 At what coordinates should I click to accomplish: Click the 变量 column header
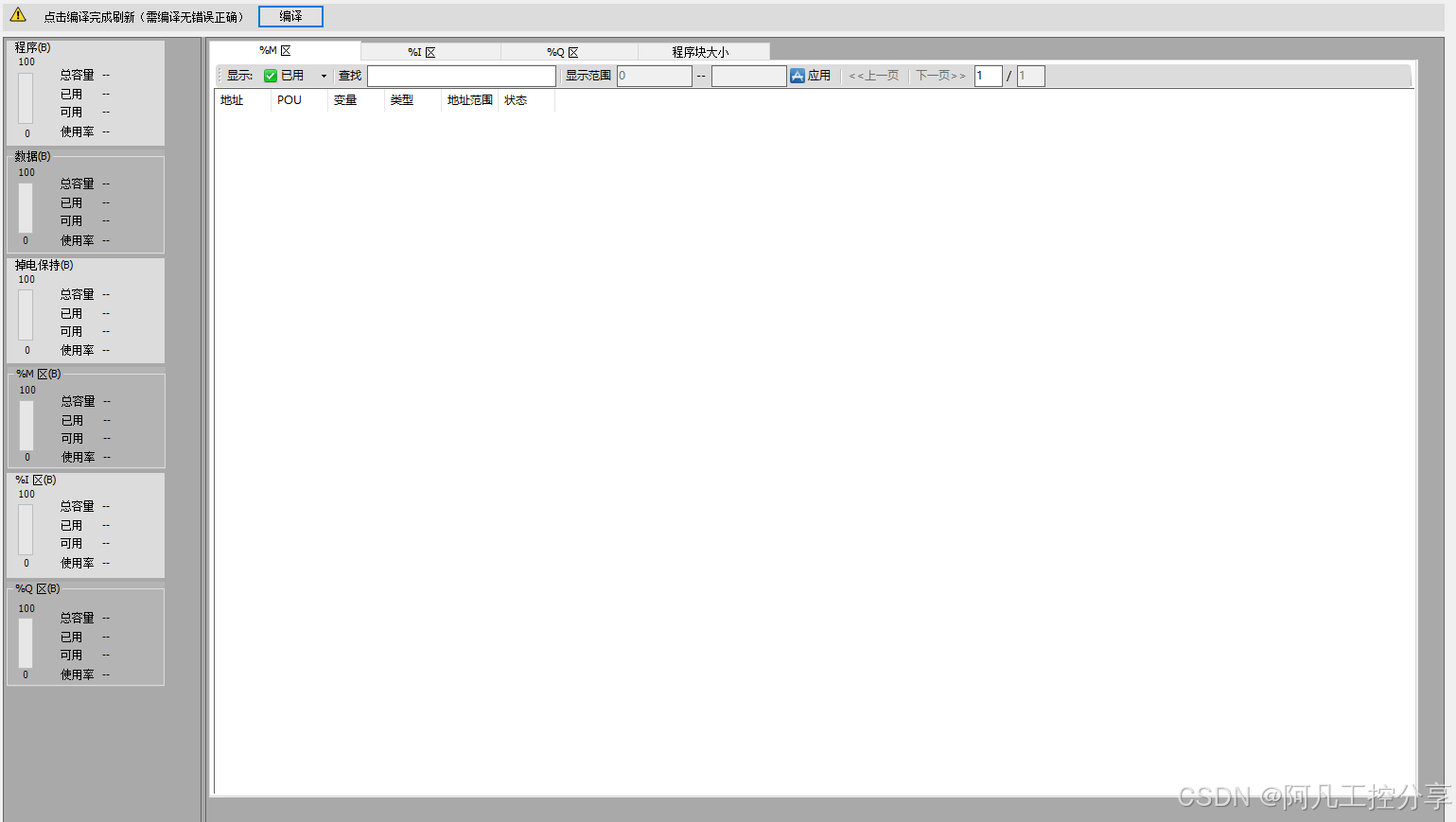[x=356, y=100]
